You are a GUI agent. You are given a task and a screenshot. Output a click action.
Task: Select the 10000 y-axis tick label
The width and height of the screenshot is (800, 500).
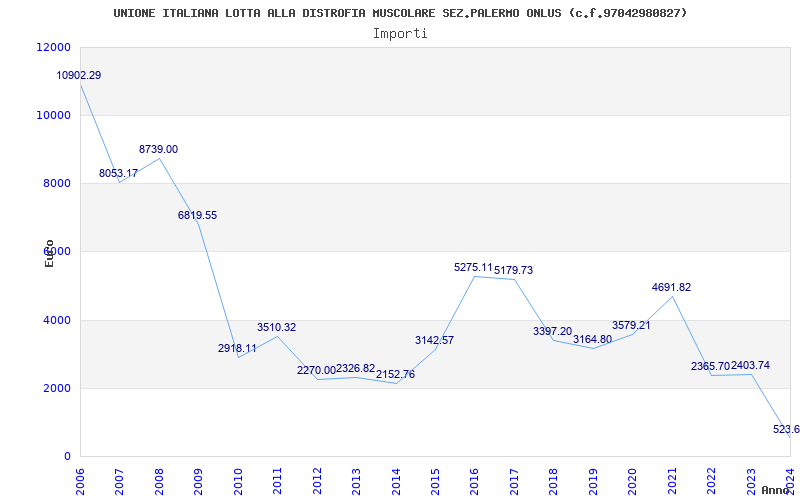click(x=53, y=115)
